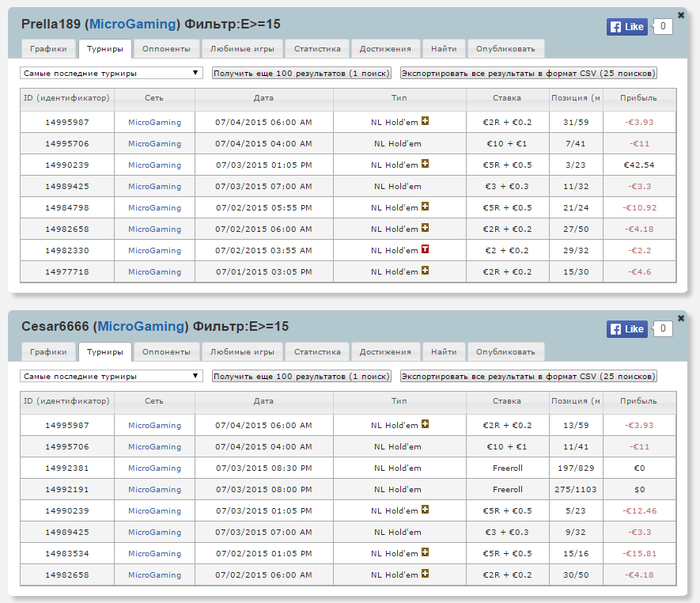Sort Prella189 table by Тип header
This screenshot has height=603, width=700.
[400, 98]
